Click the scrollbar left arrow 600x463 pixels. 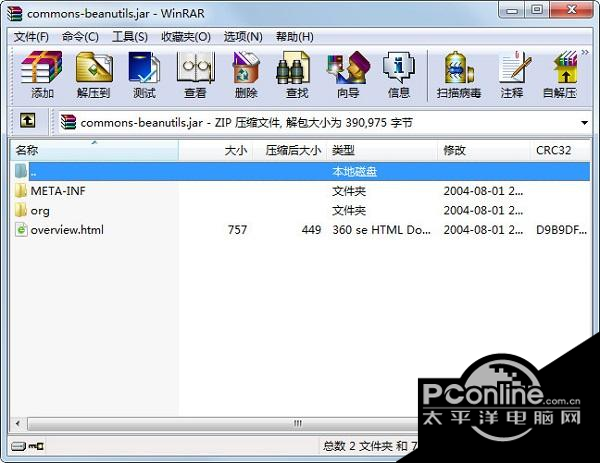tap(18, 424)
